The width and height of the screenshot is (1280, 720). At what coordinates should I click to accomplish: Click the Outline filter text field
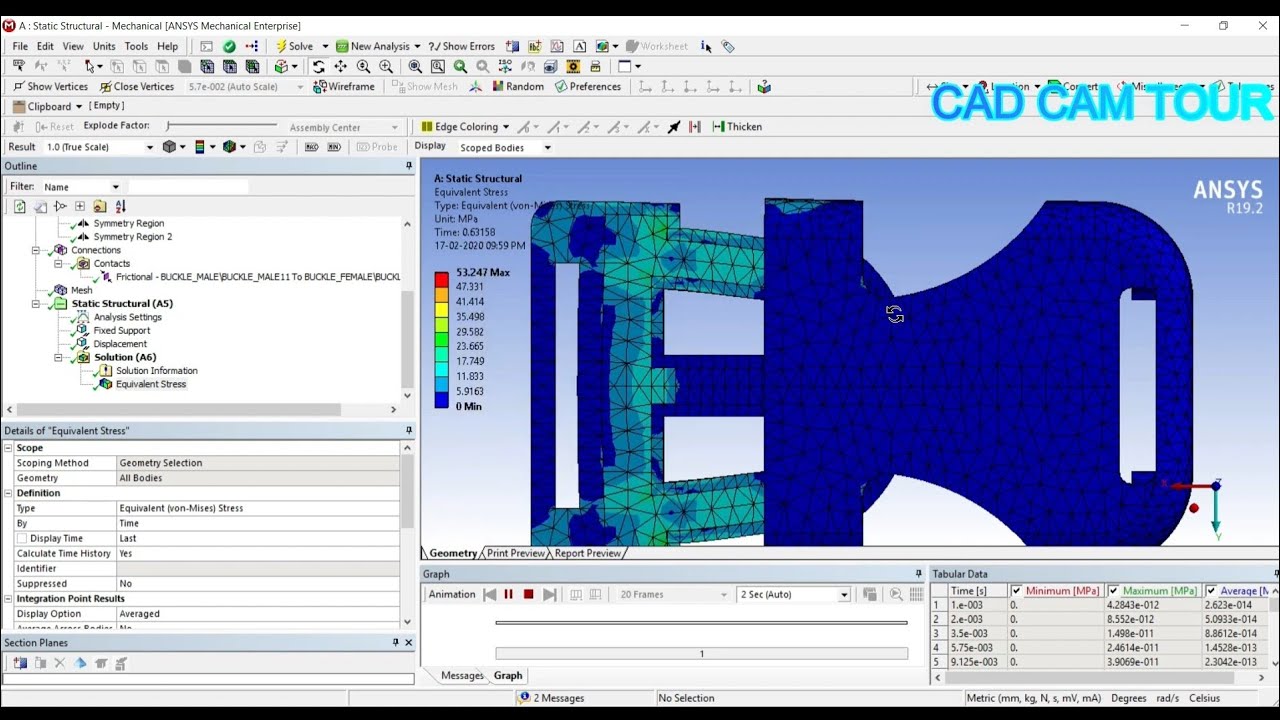(x=188, y=187)
